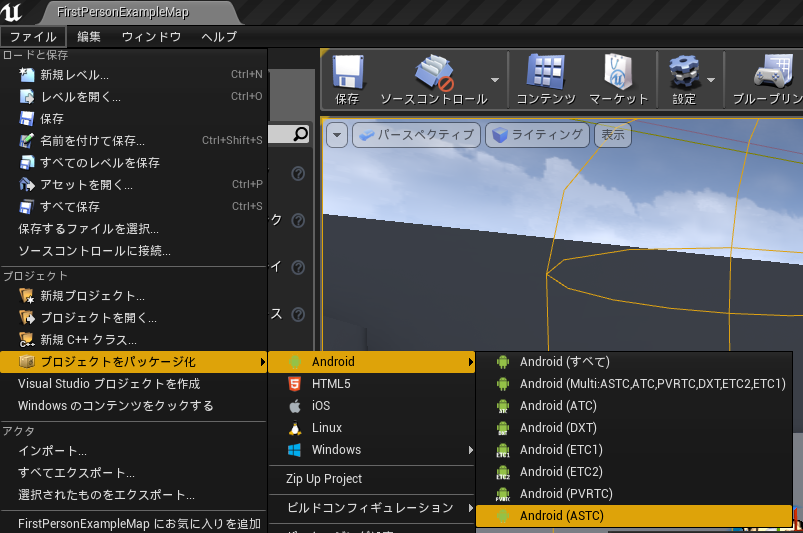Open the ライティング view mode dropdown
Image resolution: width=803 pixels, height=533 pixels.
click(x=537, y=135)
